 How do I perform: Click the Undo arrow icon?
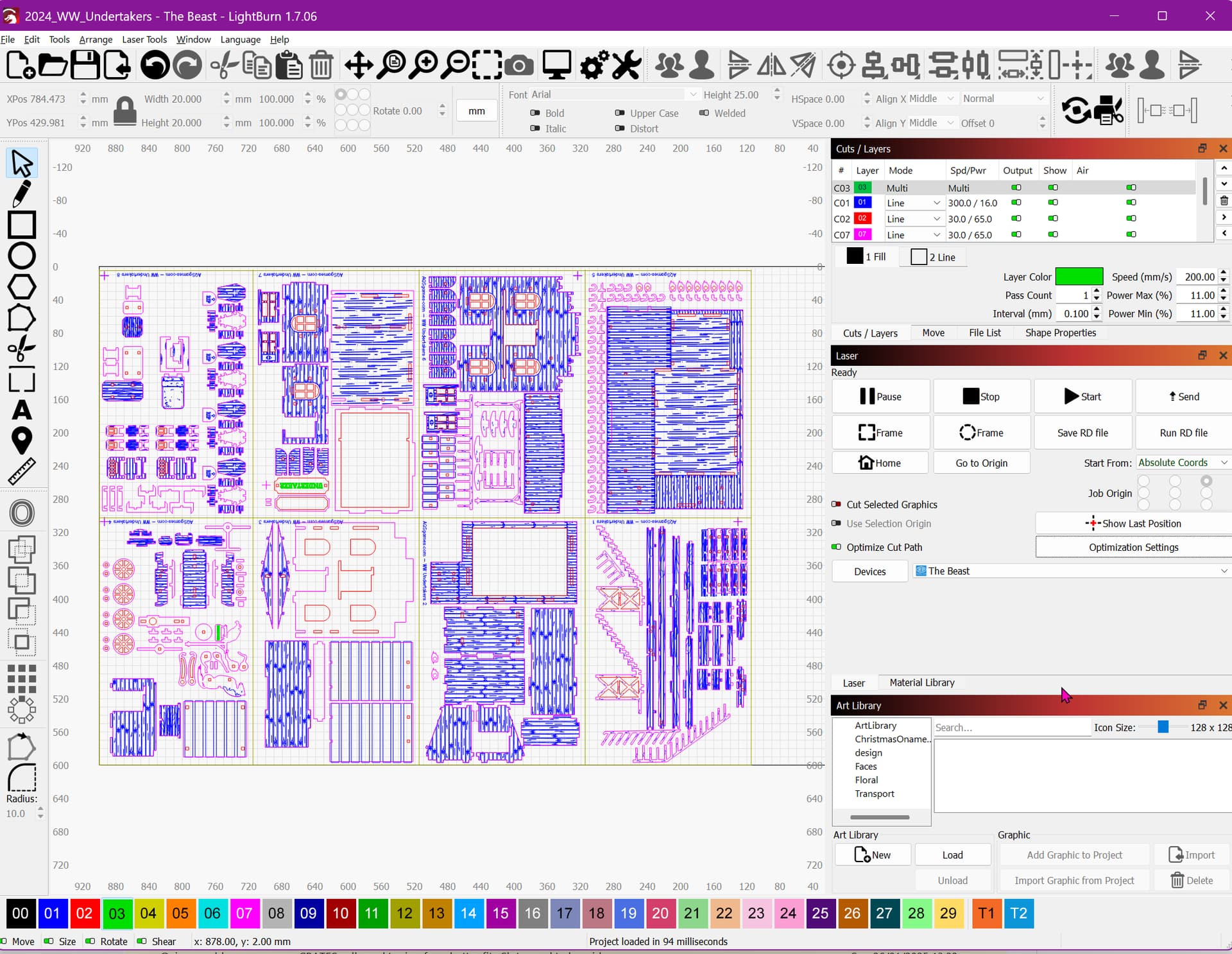coord(155,65)
